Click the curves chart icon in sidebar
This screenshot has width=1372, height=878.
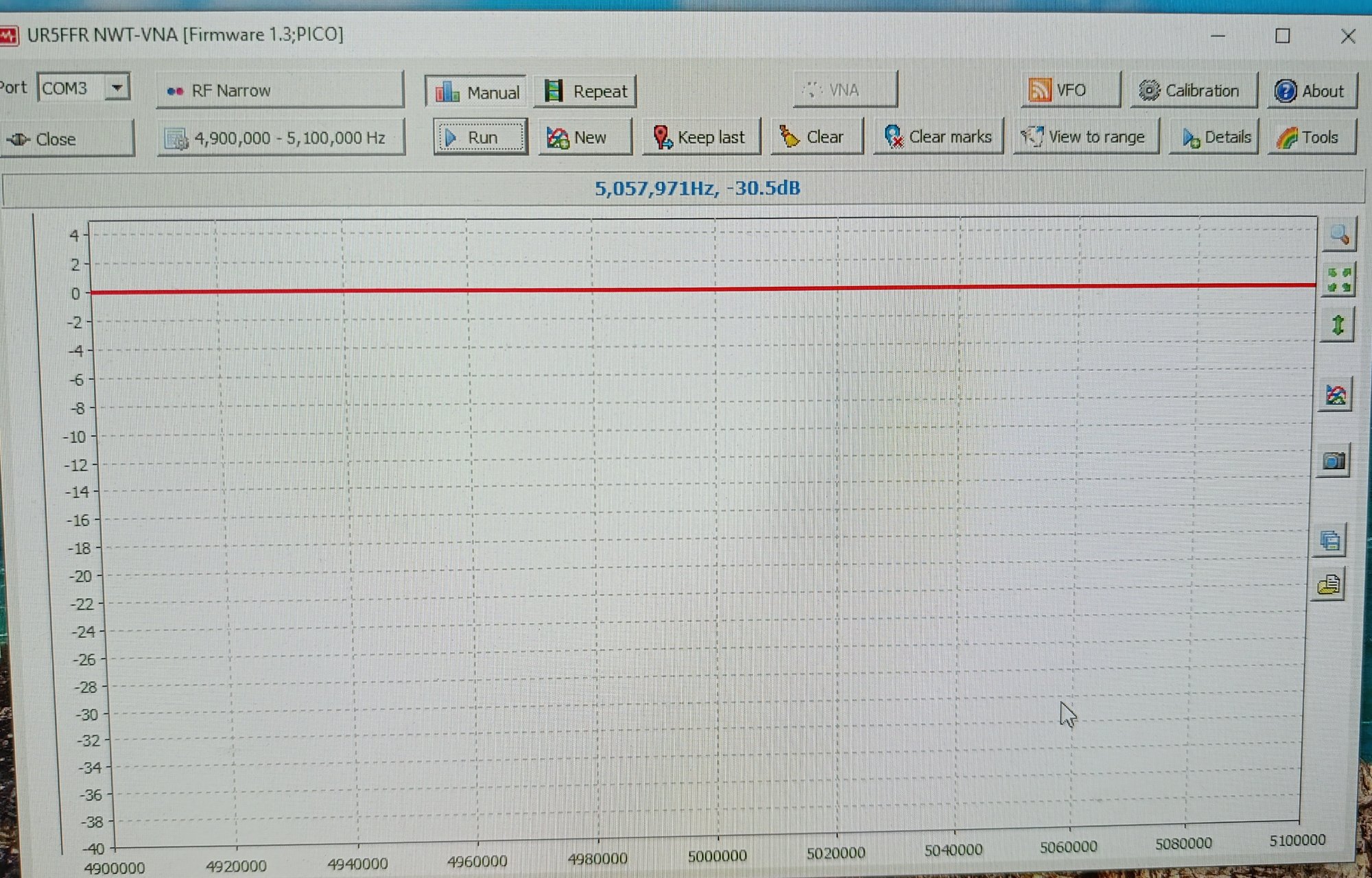(1335, 396)
